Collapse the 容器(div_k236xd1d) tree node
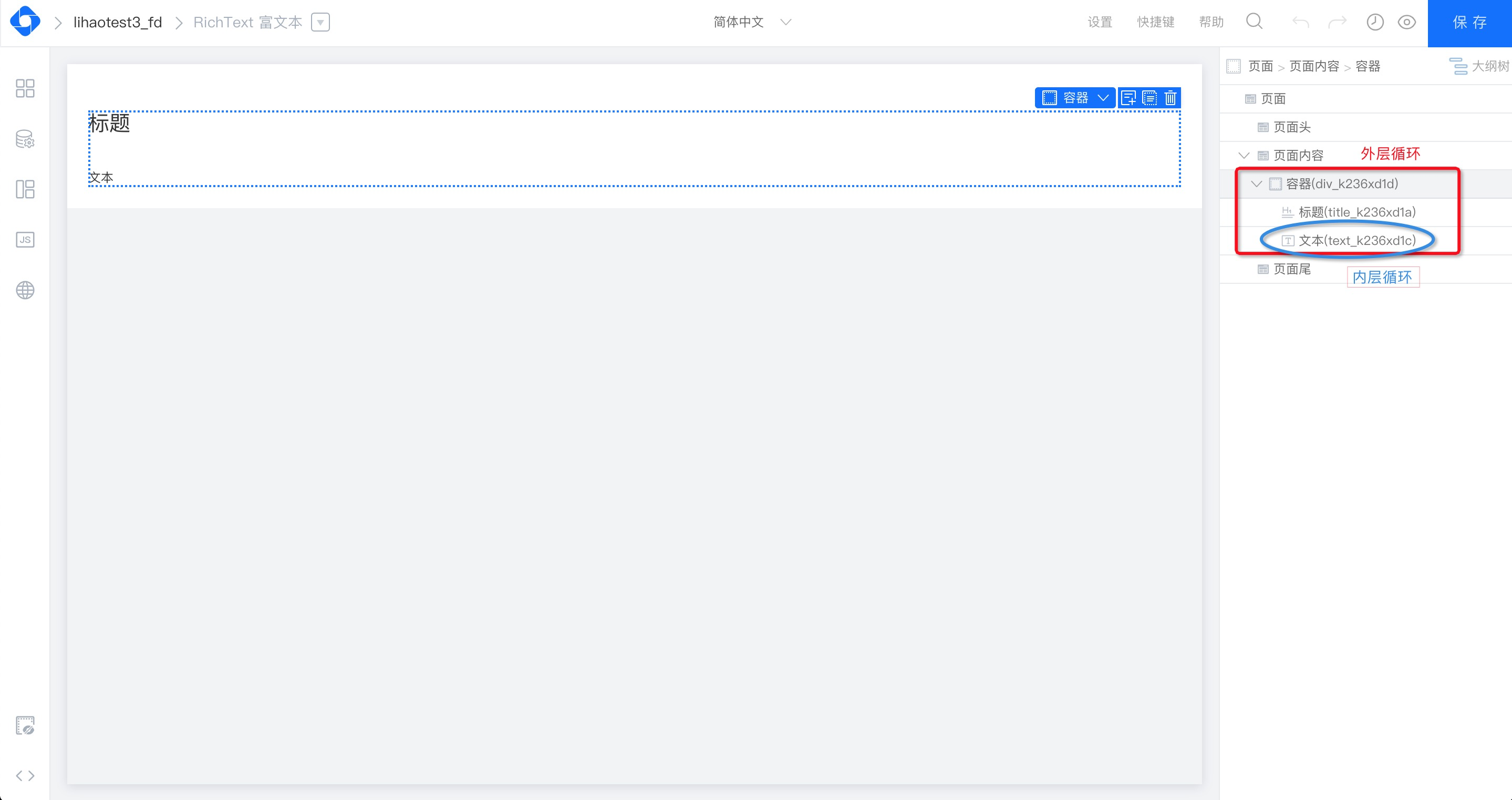The image size is (1512, 800). (x=1256, y=184)
